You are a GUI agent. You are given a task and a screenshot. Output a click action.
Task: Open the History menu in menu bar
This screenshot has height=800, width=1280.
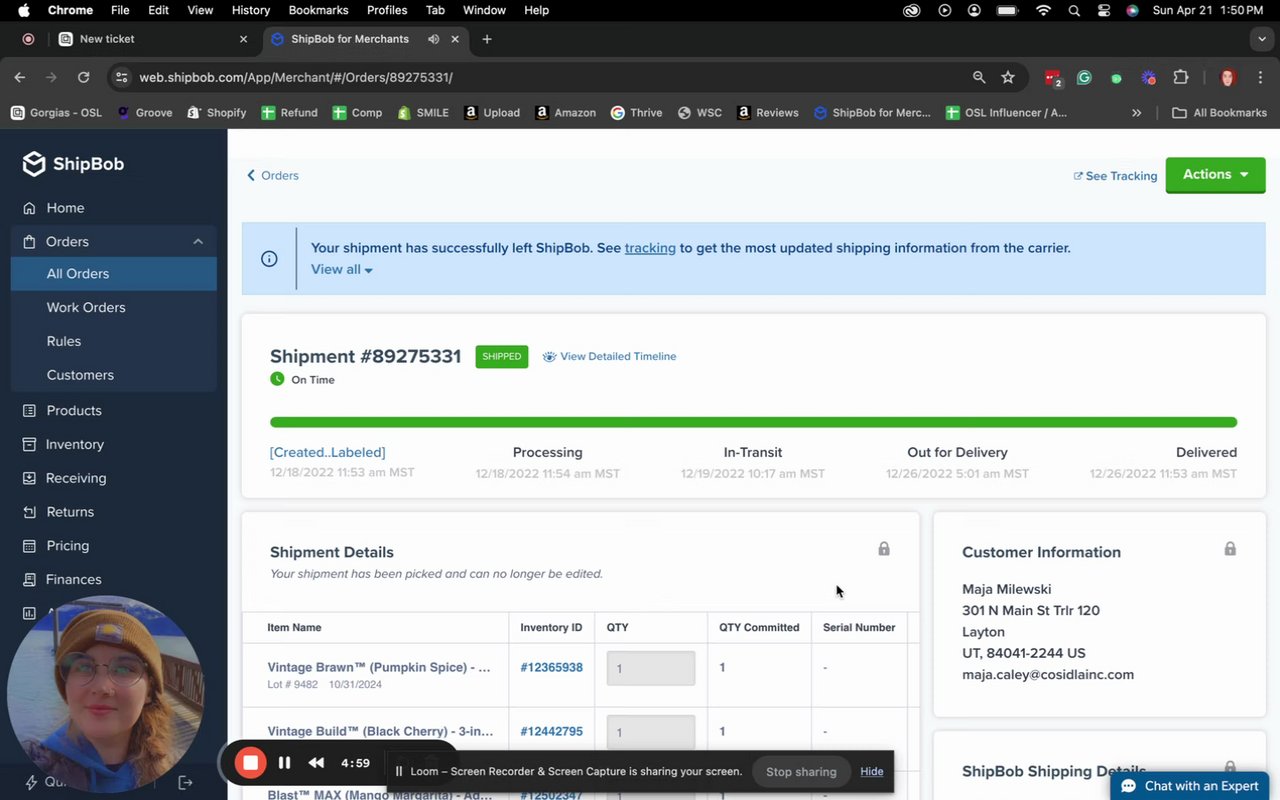coord(250,10)
